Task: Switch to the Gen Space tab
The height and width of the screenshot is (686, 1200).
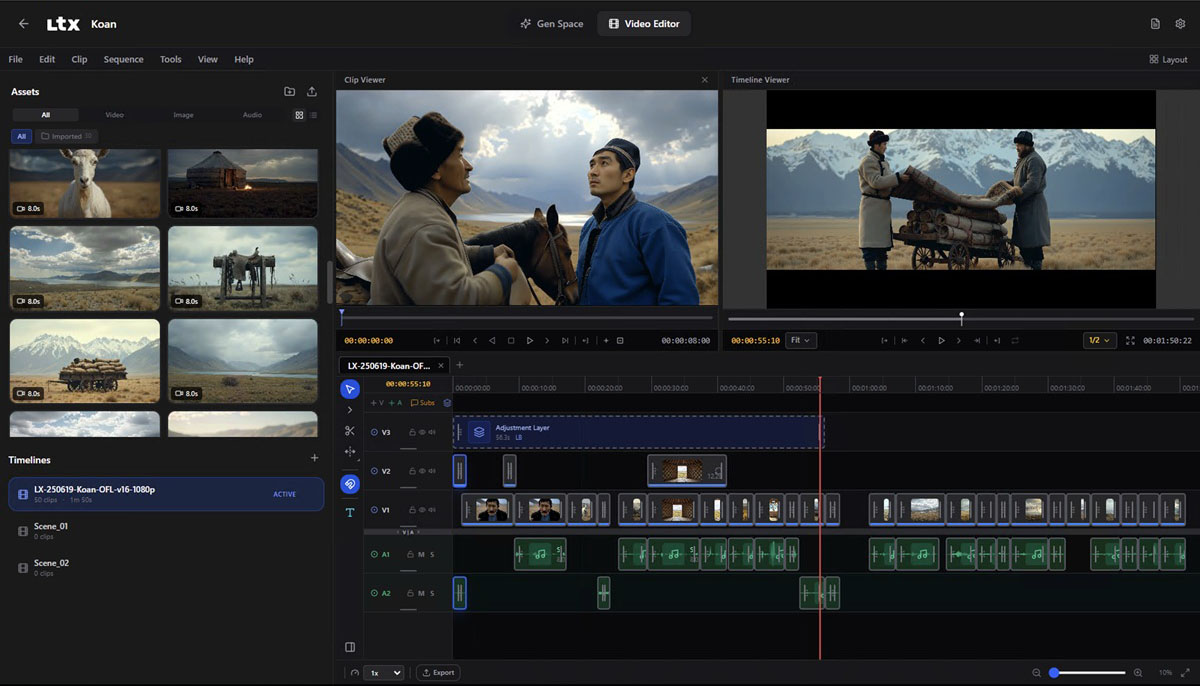Action: [552, 24]
